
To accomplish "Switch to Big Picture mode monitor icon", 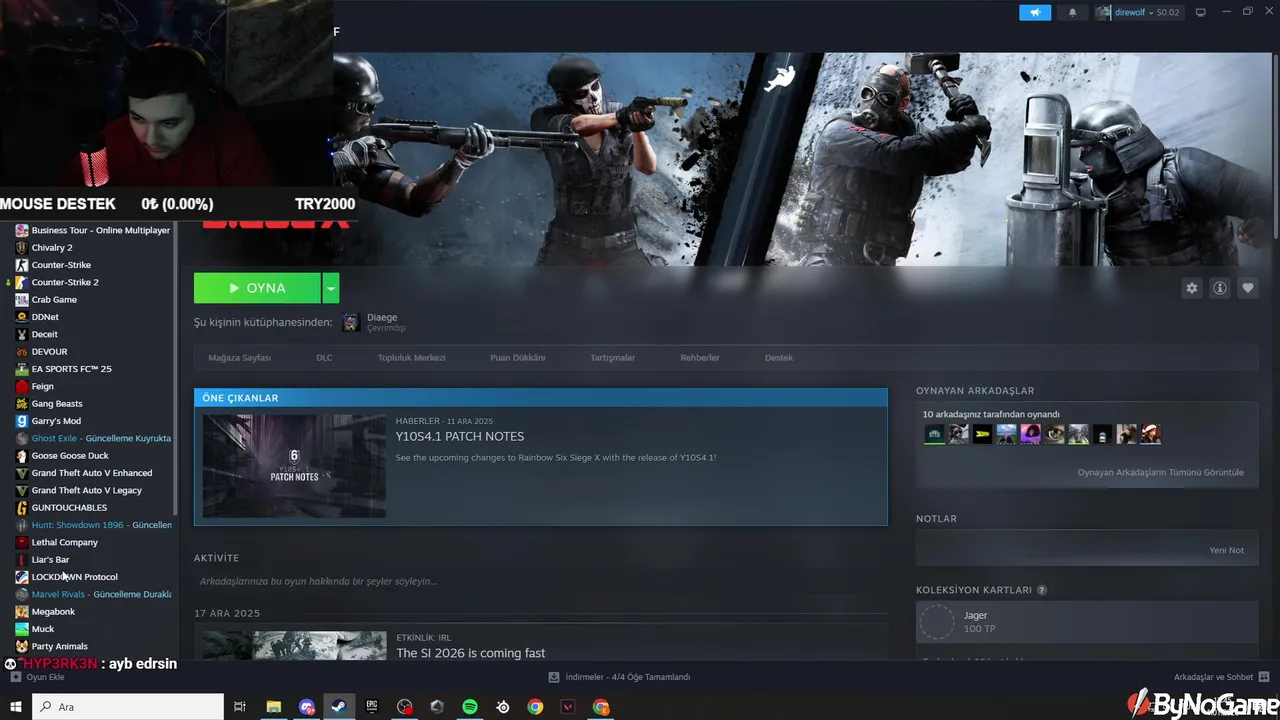I will pos(1201,12).
